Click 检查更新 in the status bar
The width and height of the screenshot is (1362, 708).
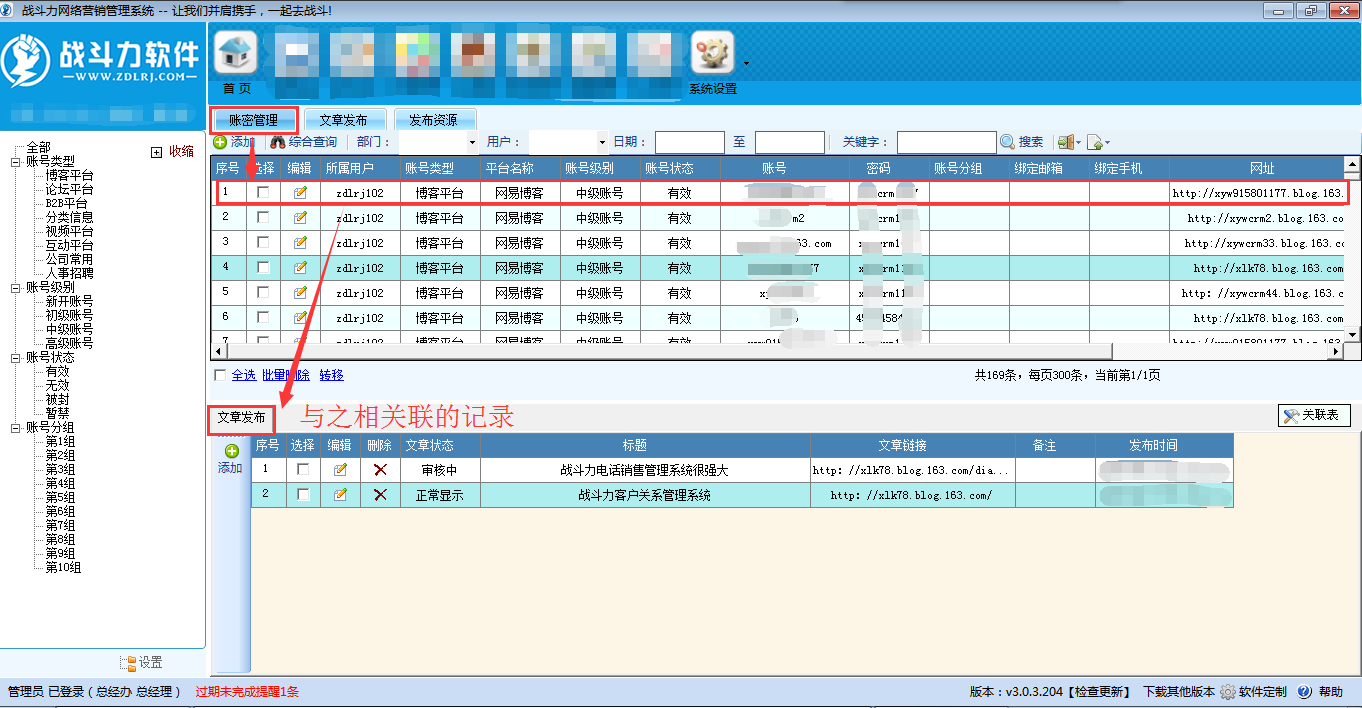click(x=1100, y=691)
